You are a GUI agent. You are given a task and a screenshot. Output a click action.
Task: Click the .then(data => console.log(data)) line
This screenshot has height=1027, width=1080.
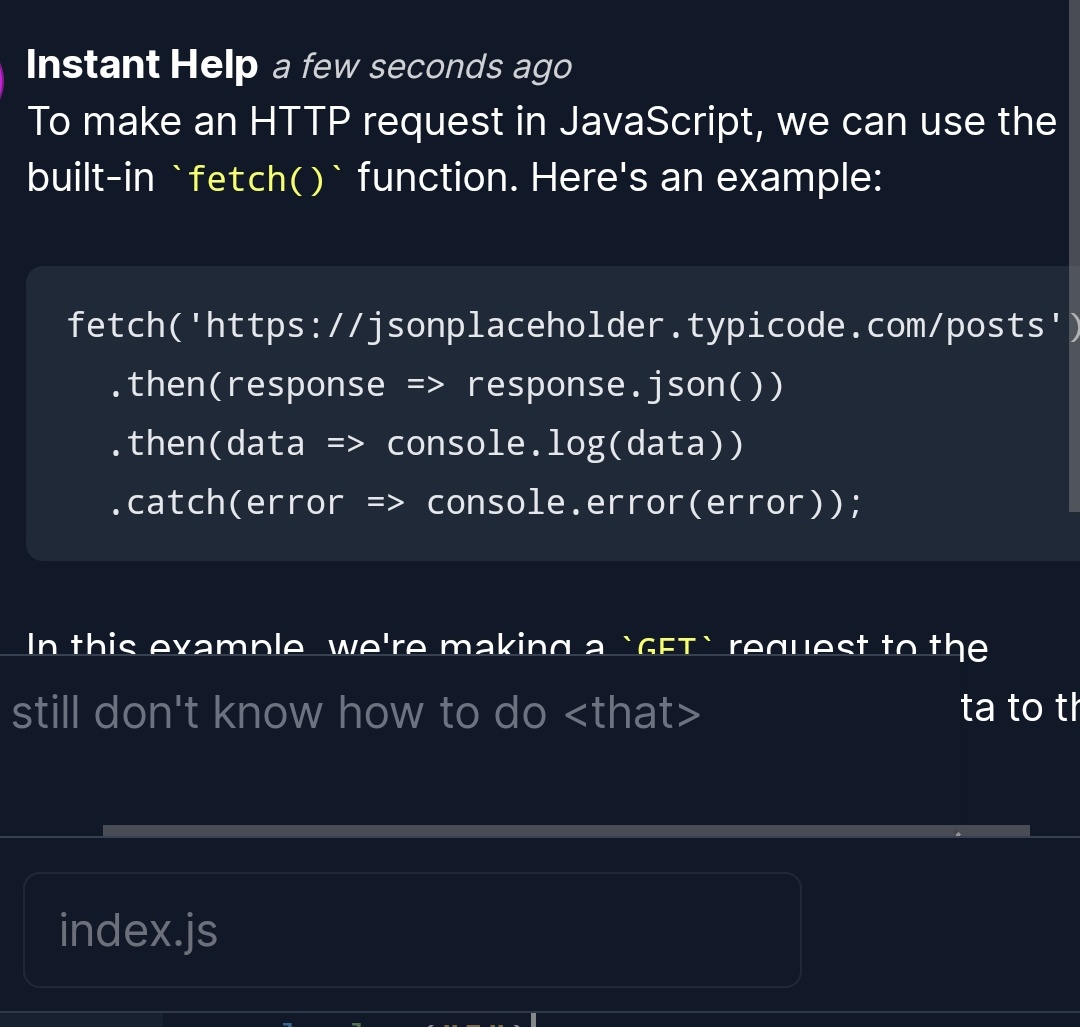(x=428, y=442)
